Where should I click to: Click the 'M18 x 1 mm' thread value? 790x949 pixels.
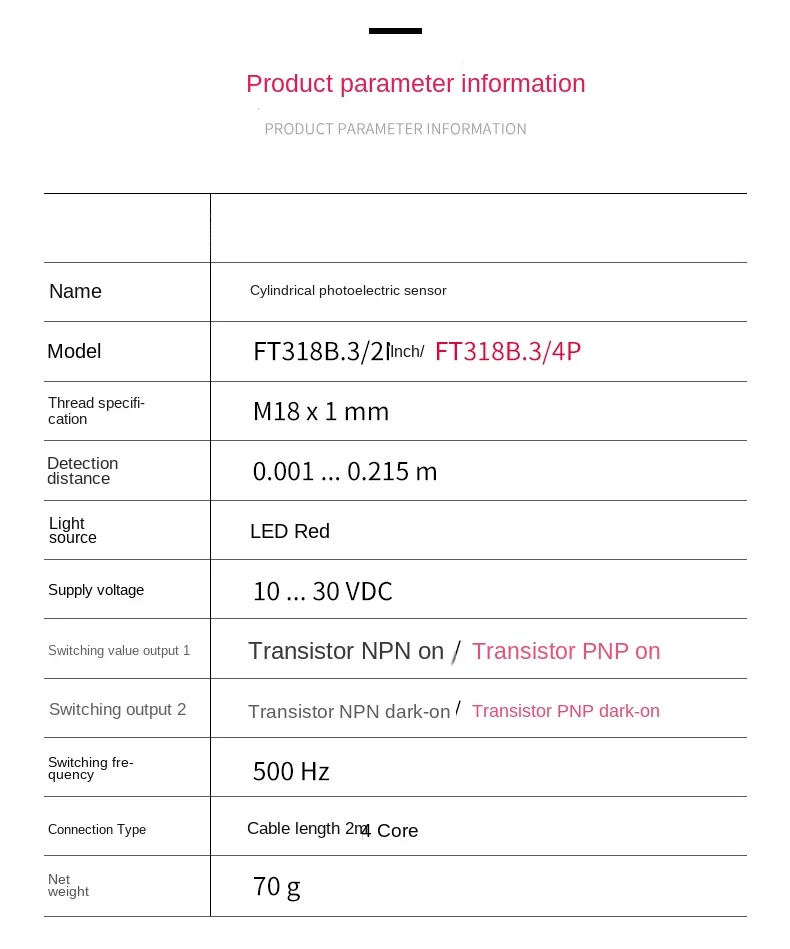[x=321, y=412]
